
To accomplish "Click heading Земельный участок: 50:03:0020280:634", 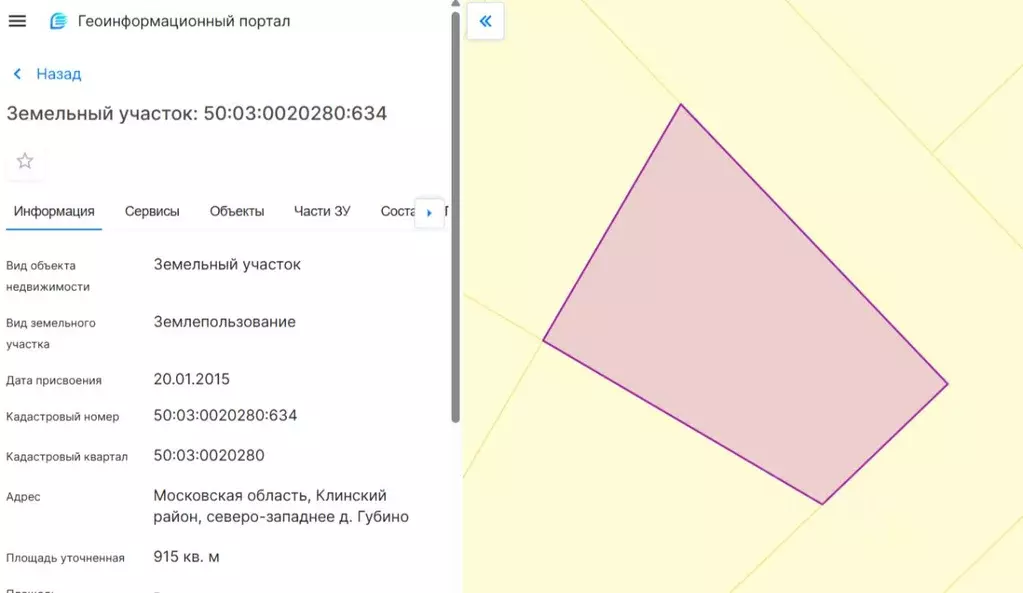I will (x=196, y=113).
